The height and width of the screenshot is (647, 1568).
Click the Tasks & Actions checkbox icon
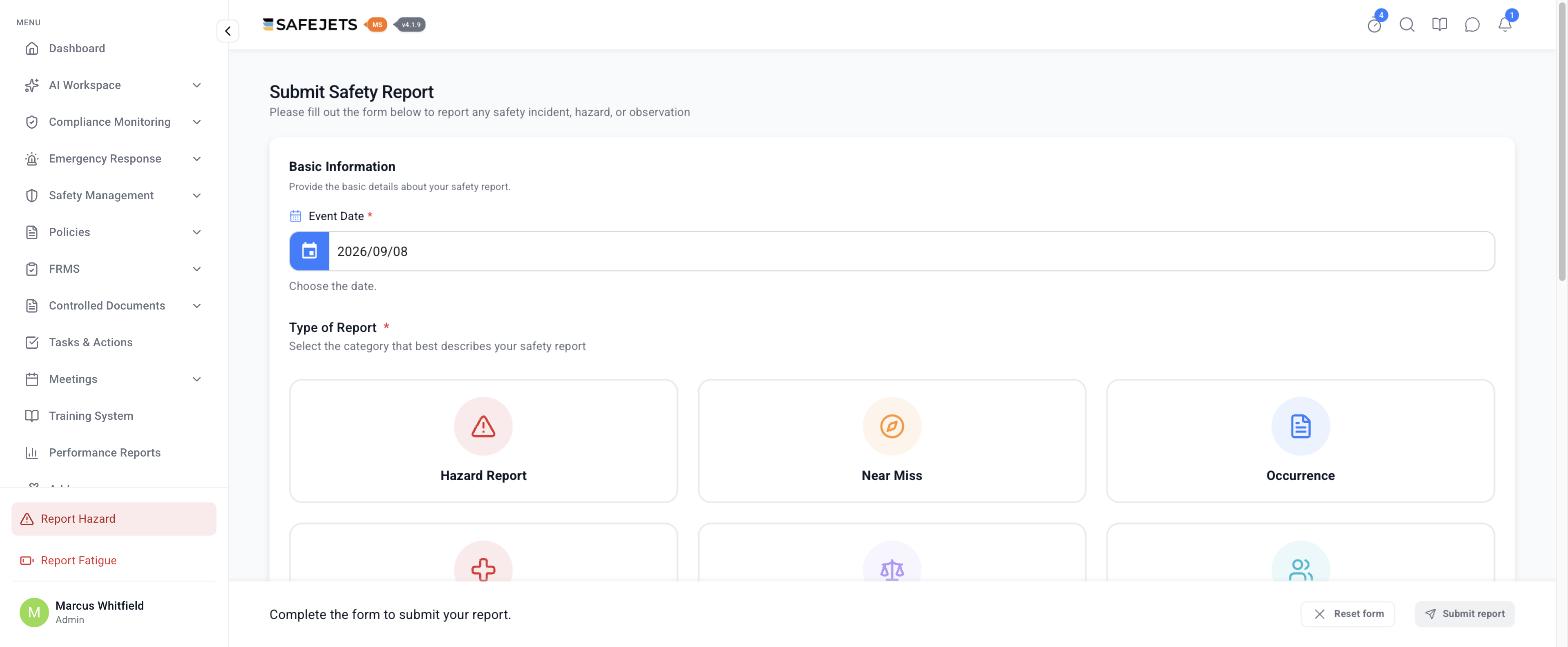click(x=32, y=342)
